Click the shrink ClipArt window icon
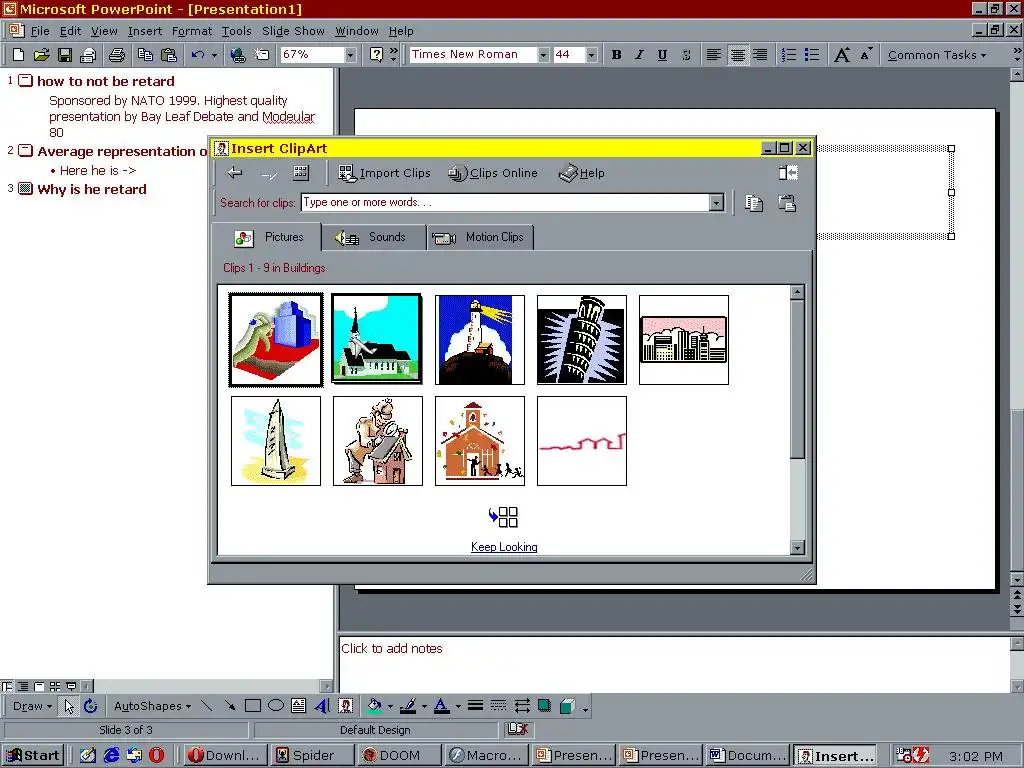1024x768 pixels. pos(788,173)
